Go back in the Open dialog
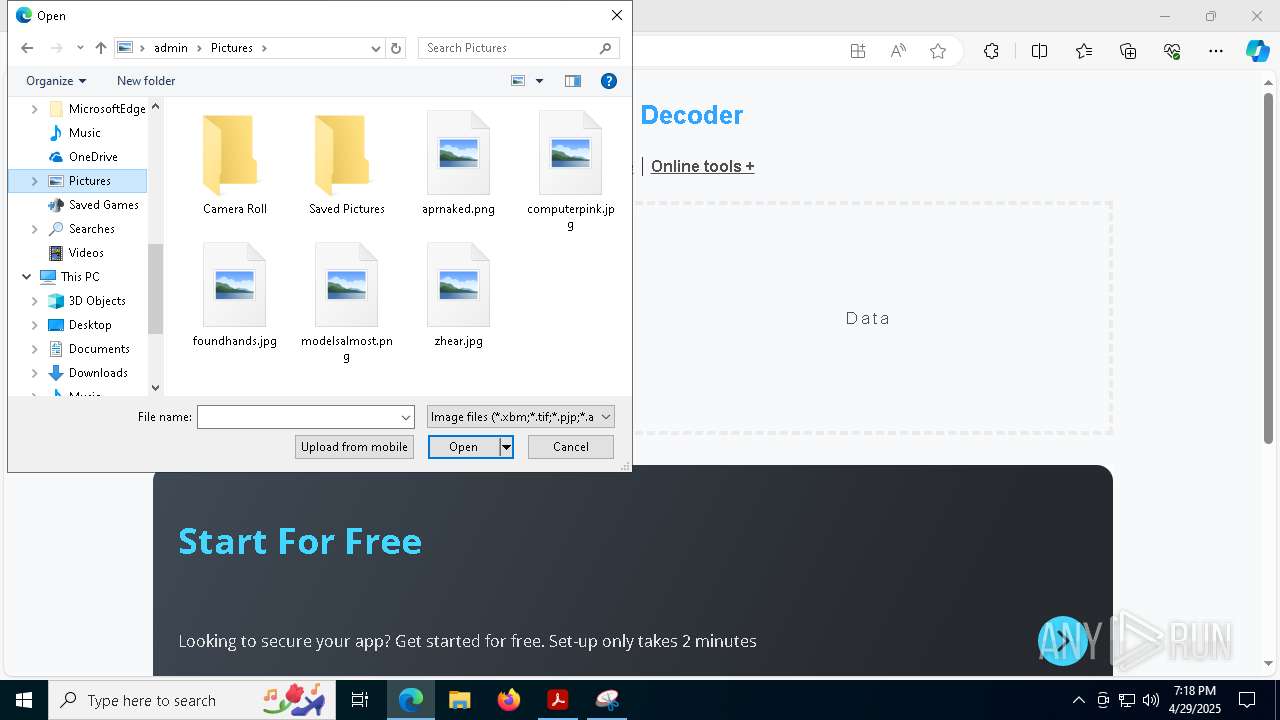 [27, 48]
